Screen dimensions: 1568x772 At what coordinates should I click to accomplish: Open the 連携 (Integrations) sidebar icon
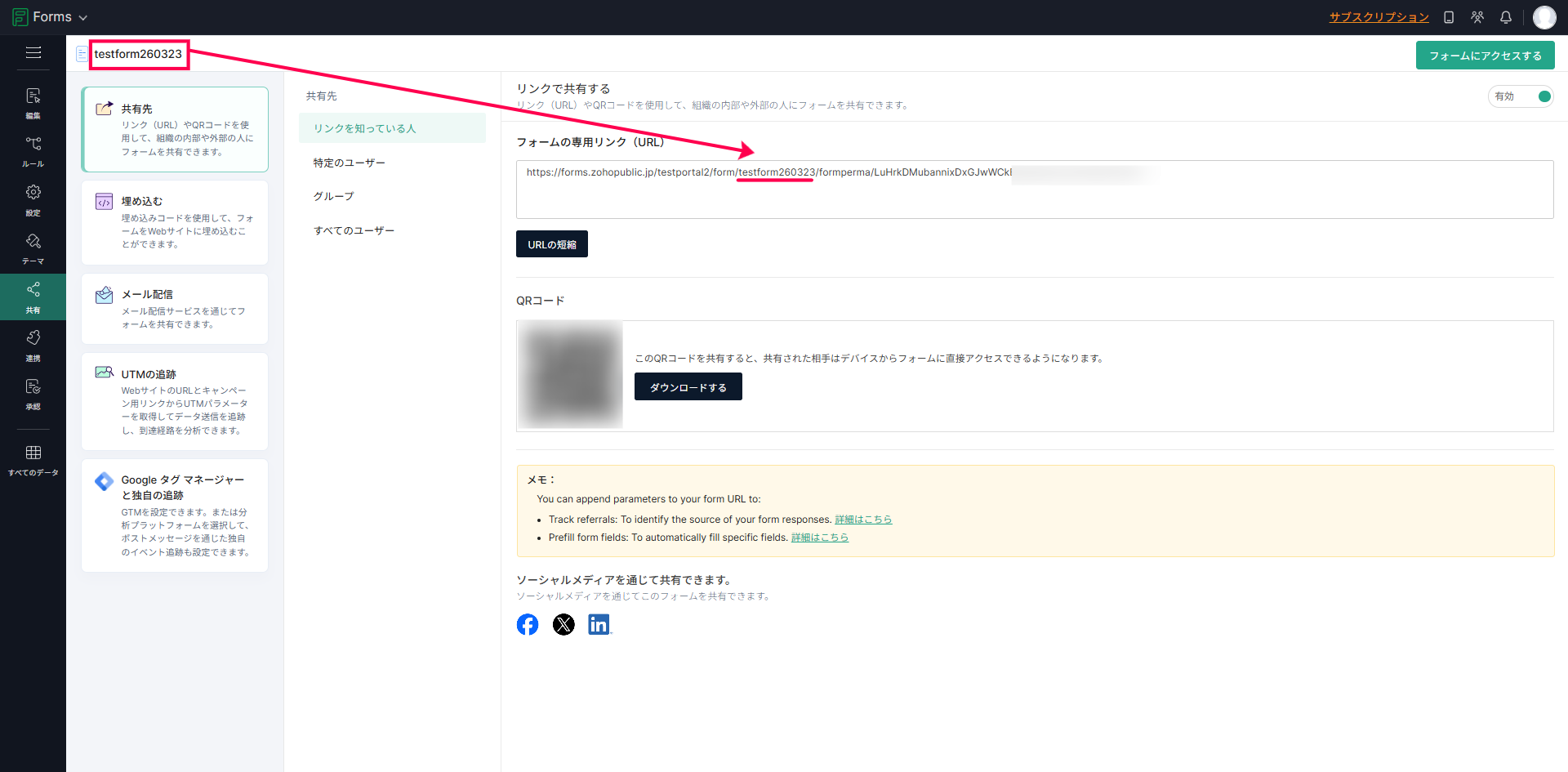tap(33, 344)
